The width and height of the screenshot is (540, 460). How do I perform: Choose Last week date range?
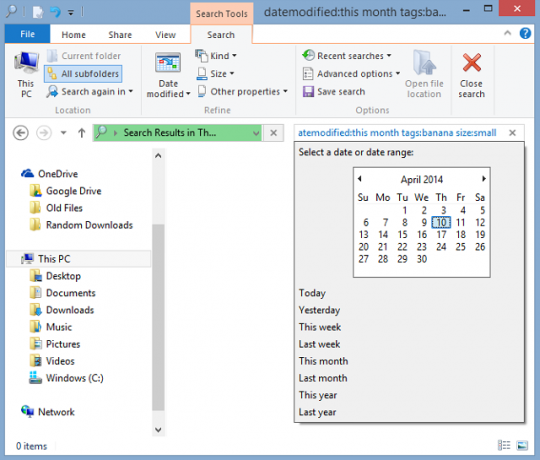pyautogui.click(x=319, y=344)
